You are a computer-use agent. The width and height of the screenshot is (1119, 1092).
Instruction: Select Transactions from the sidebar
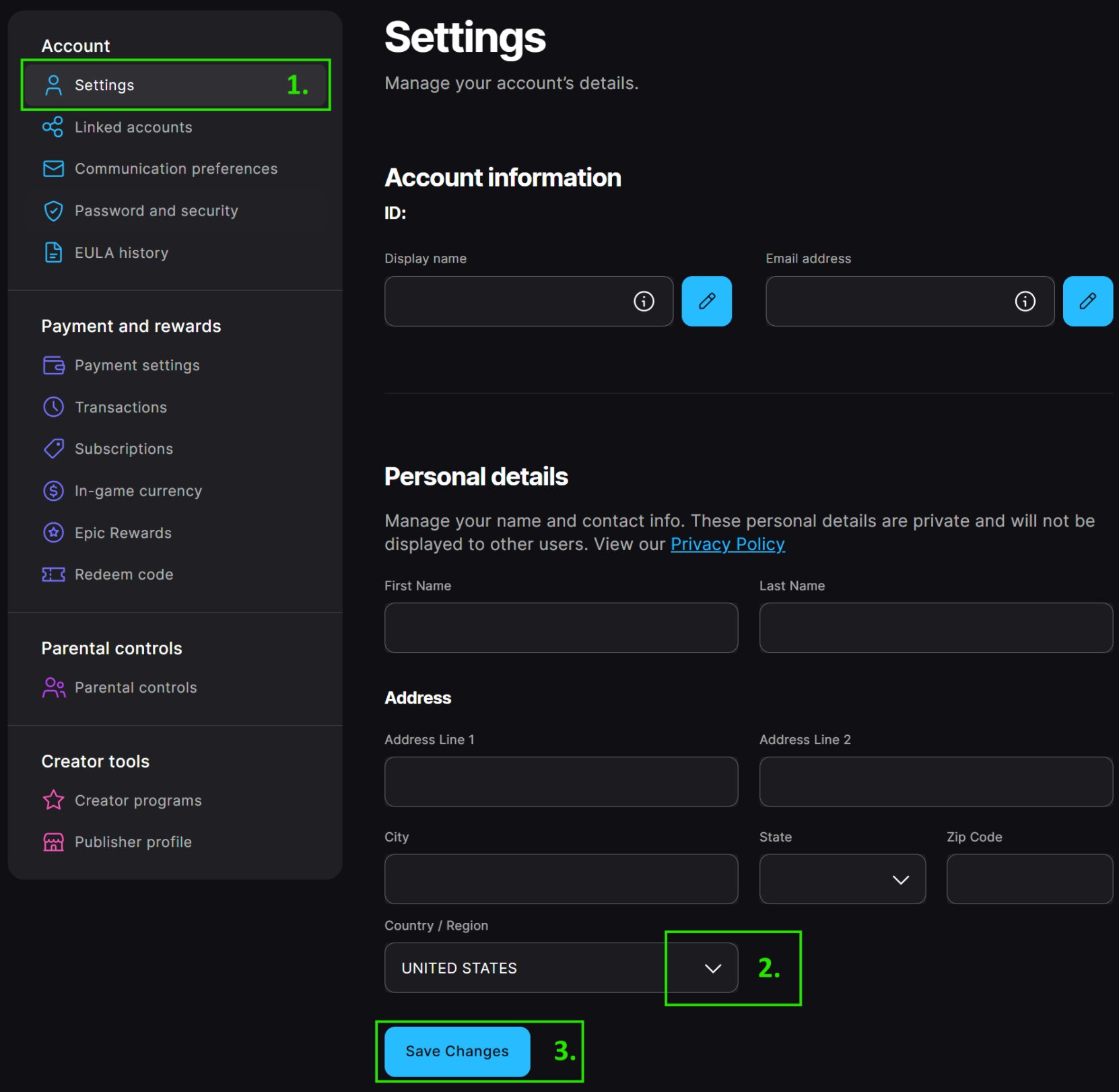pos(121,407)
